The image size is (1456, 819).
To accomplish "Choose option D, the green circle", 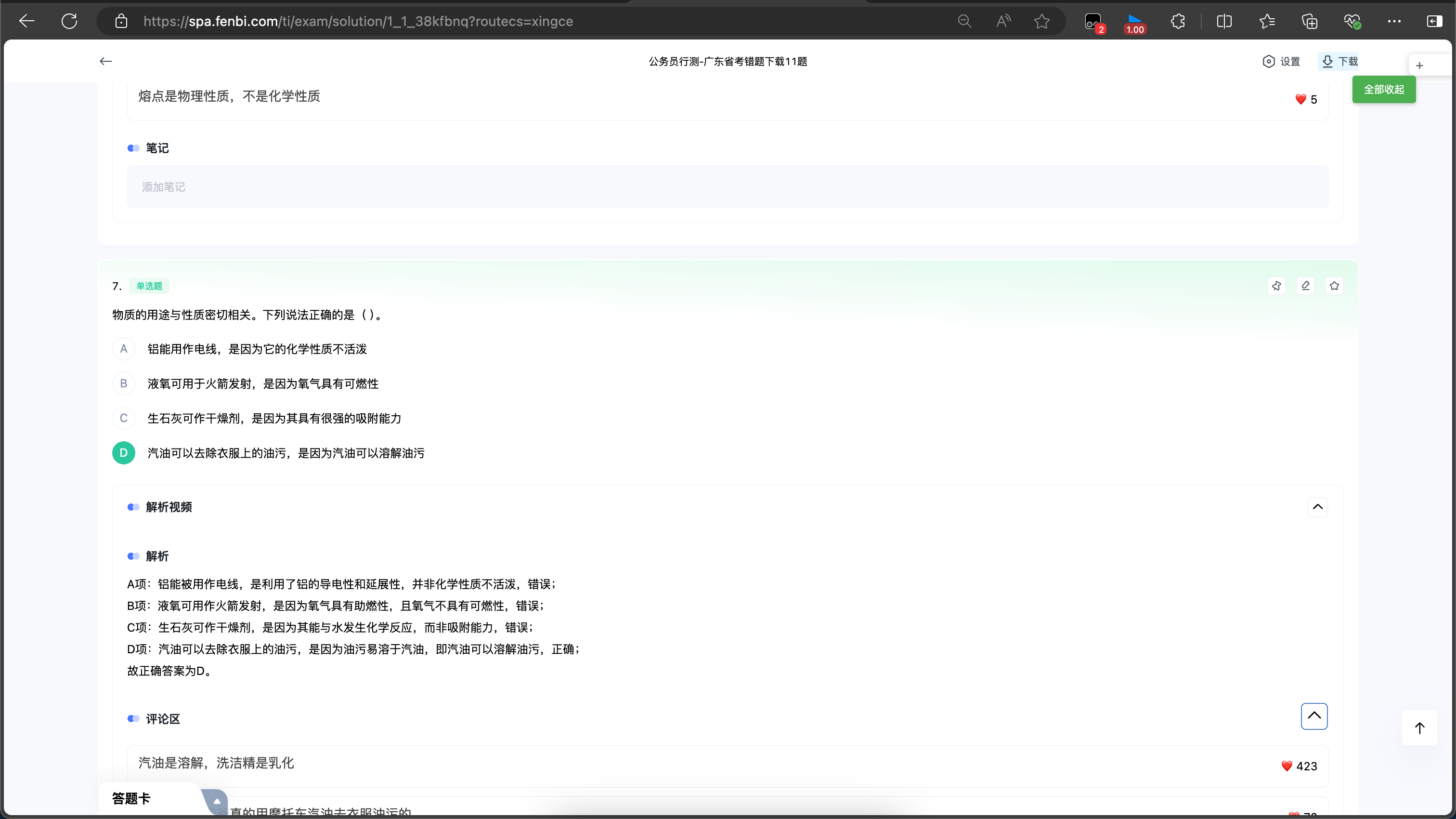I will [x=123, y=453].
